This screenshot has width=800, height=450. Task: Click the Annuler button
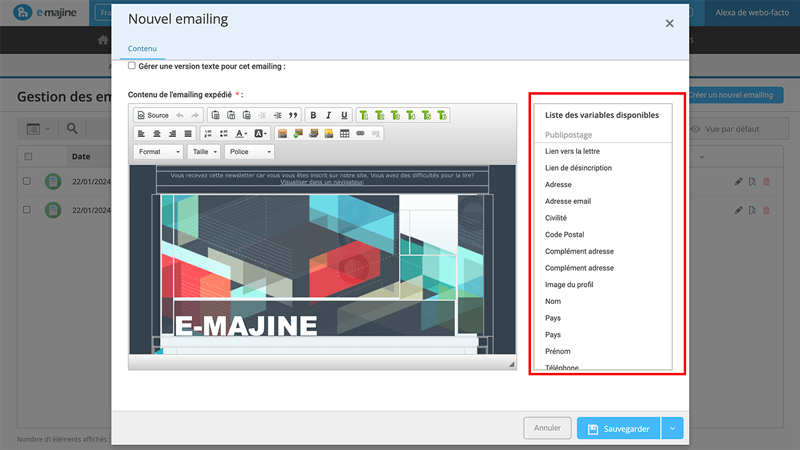click(x=547, y=428)
